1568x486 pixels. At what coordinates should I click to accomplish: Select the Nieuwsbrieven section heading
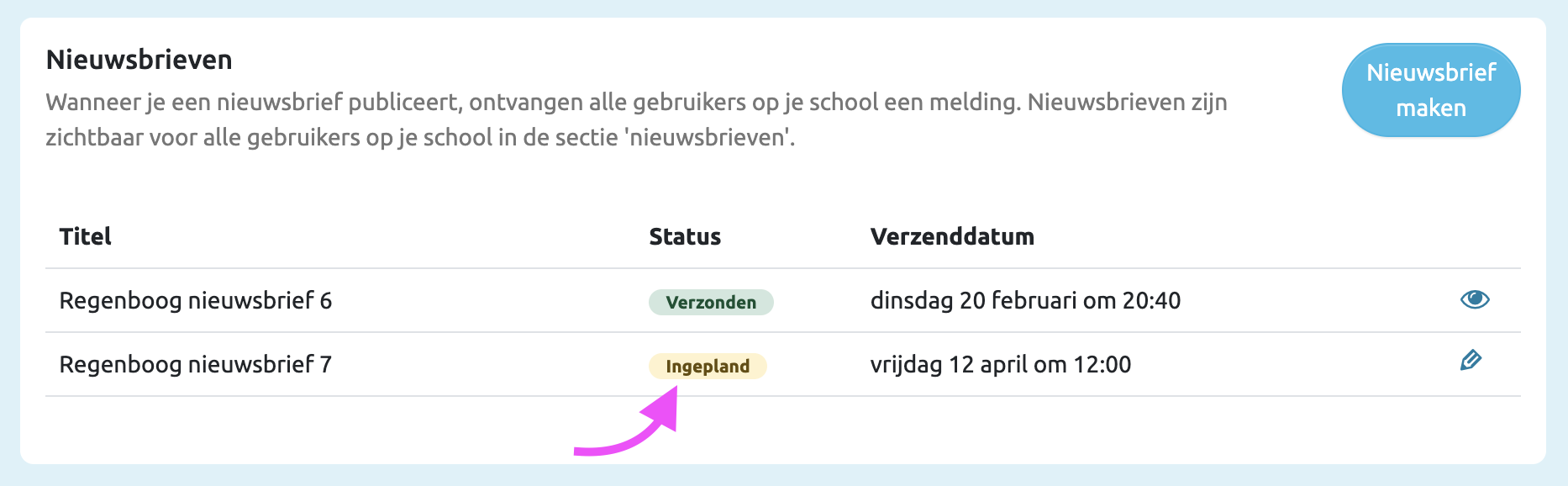[139, 60]
